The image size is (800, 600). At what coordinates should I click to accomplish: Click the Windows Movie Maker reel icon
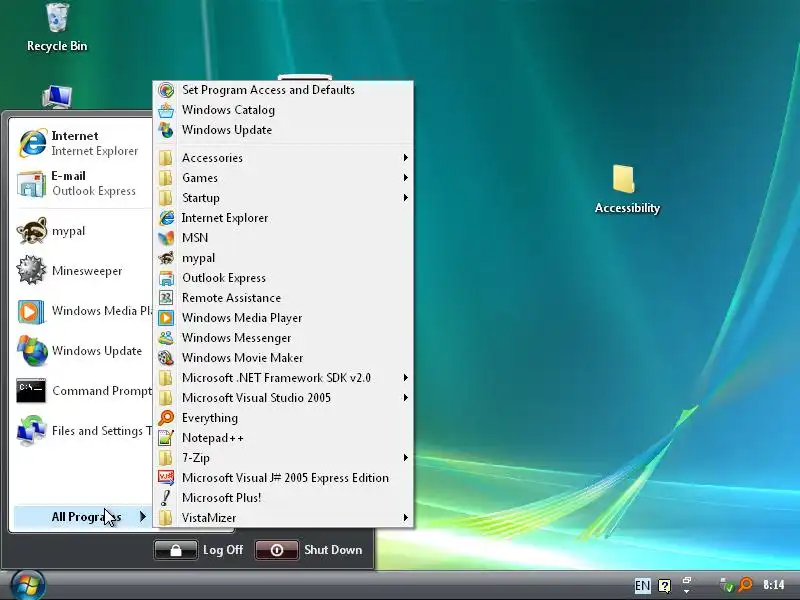(x=166, y=358)
